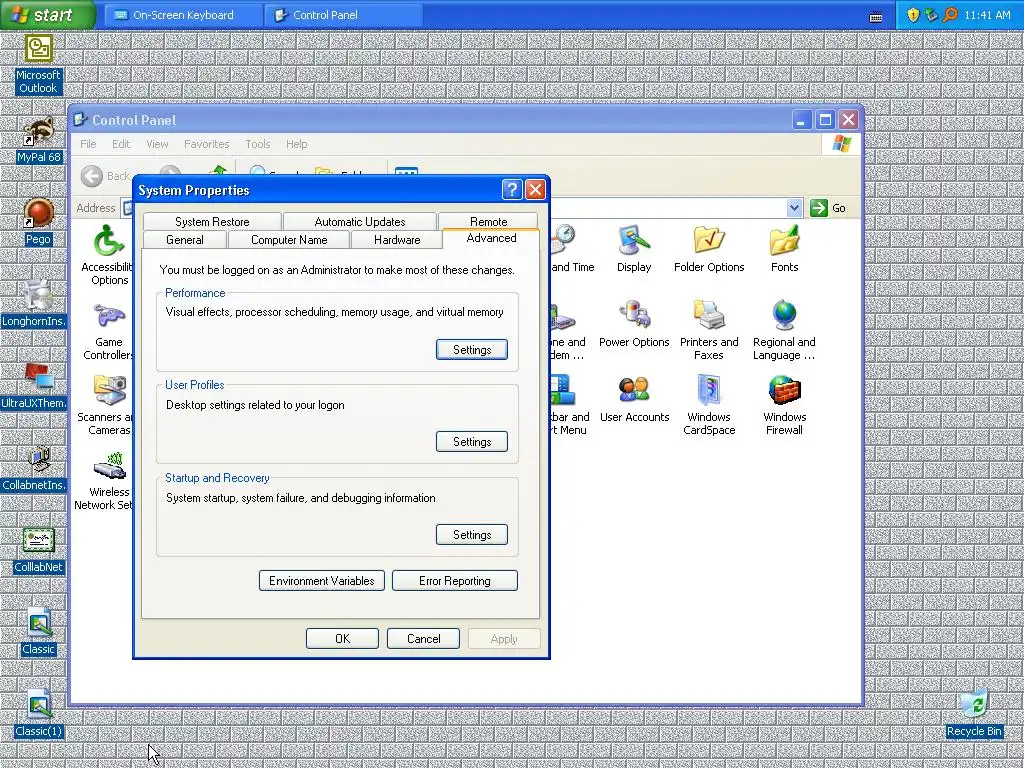This screenshot has height=768, width=1024.
Task: Open the Help menu in Control Panel
Action: pos(296,144)
